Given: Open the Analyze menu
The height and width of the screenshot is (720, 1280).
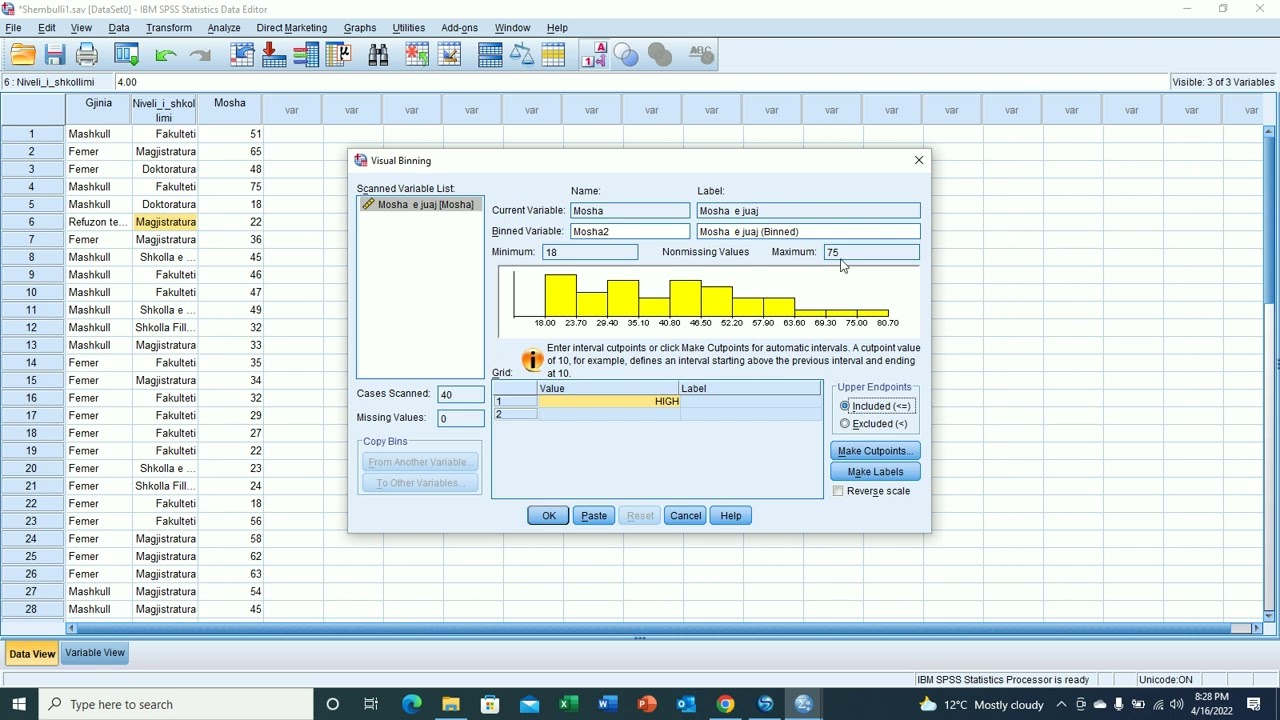Looking at the screenshot, I should [x=224, y=28].
